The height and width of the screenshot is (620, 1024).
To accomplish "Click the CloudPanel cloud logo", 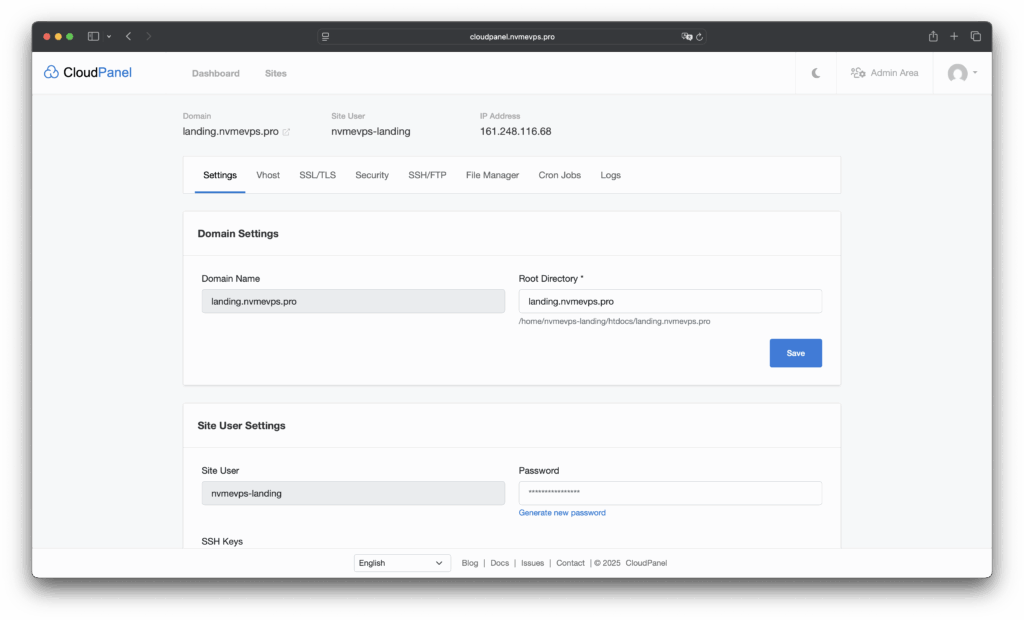I will (51, 72).
